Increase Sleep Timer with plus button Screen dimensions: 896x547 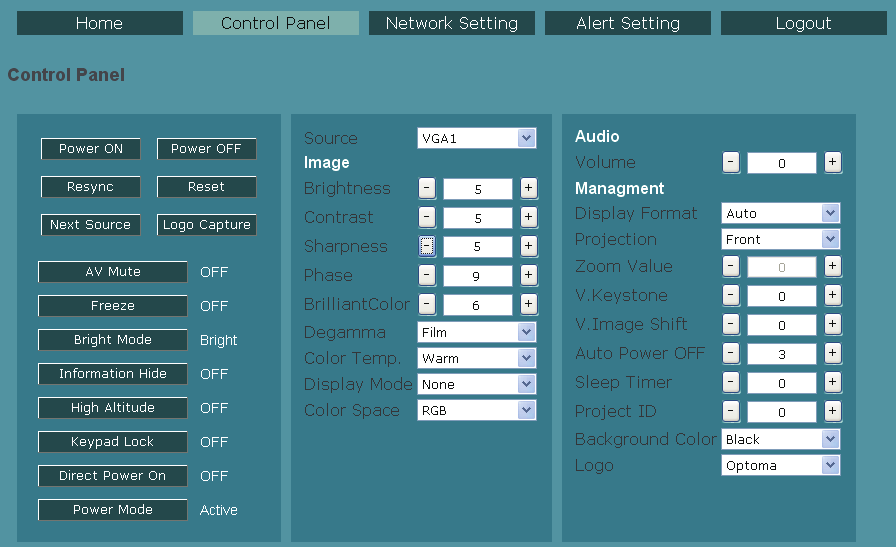coord(833,382)
